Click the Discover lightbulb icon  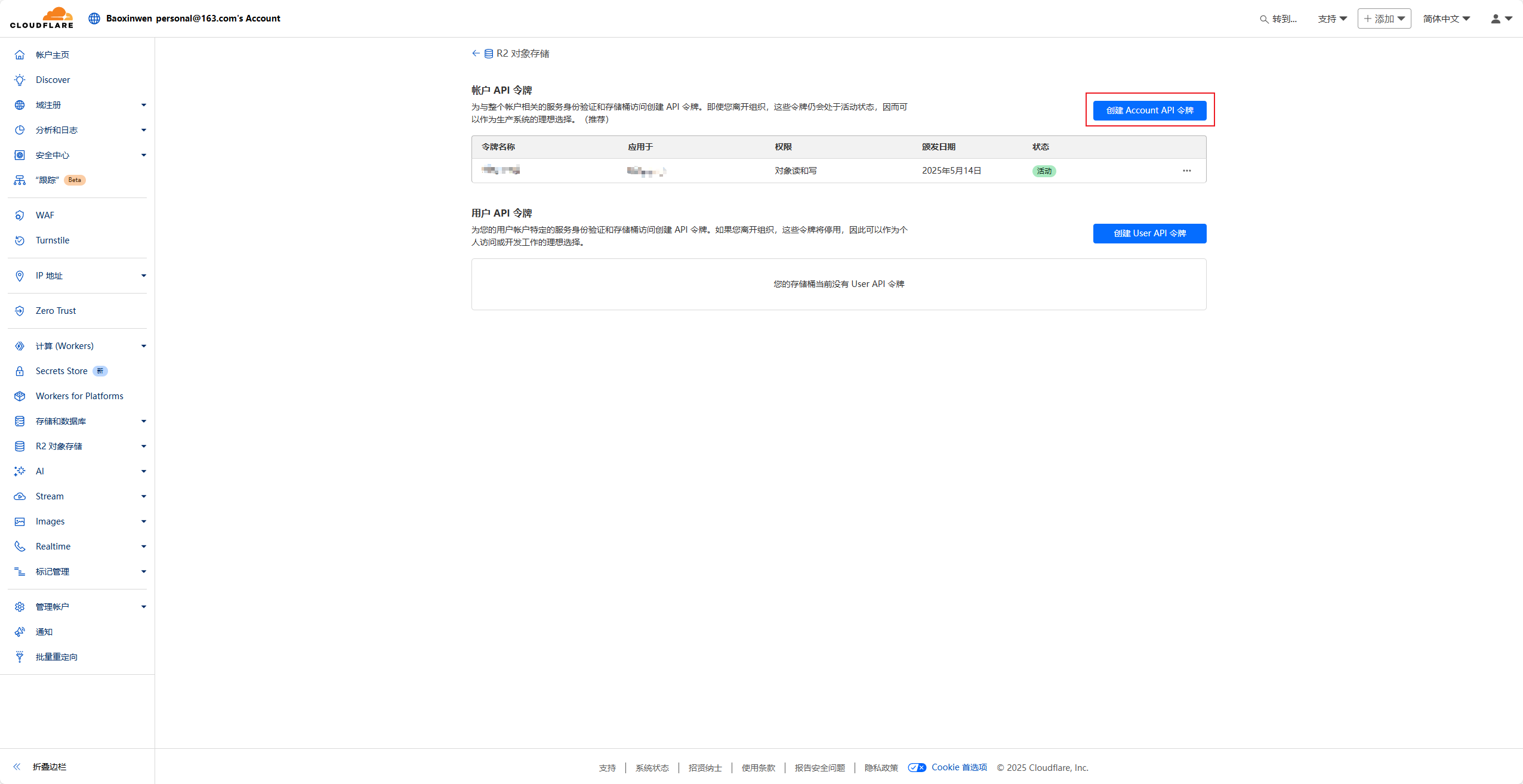tap(20, 80)
